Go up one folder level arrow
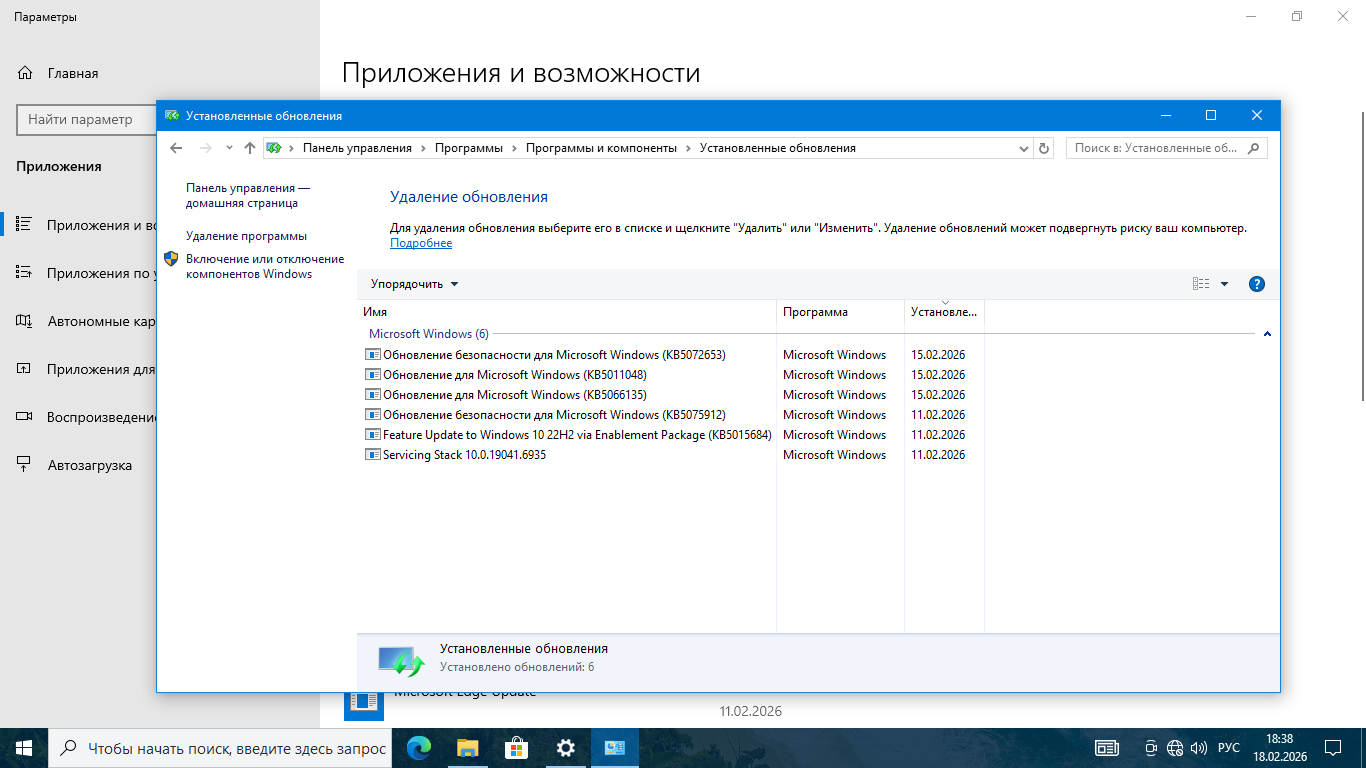This screenshot has height=768, width=1366. (x=250, y=148)
